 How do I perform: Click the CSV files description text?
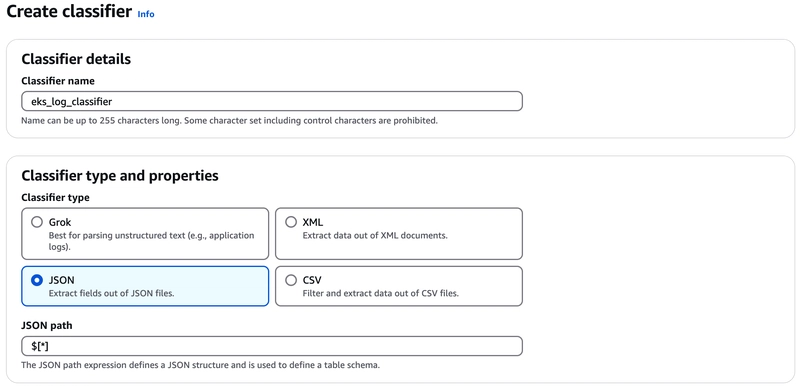tap(381, 294)
